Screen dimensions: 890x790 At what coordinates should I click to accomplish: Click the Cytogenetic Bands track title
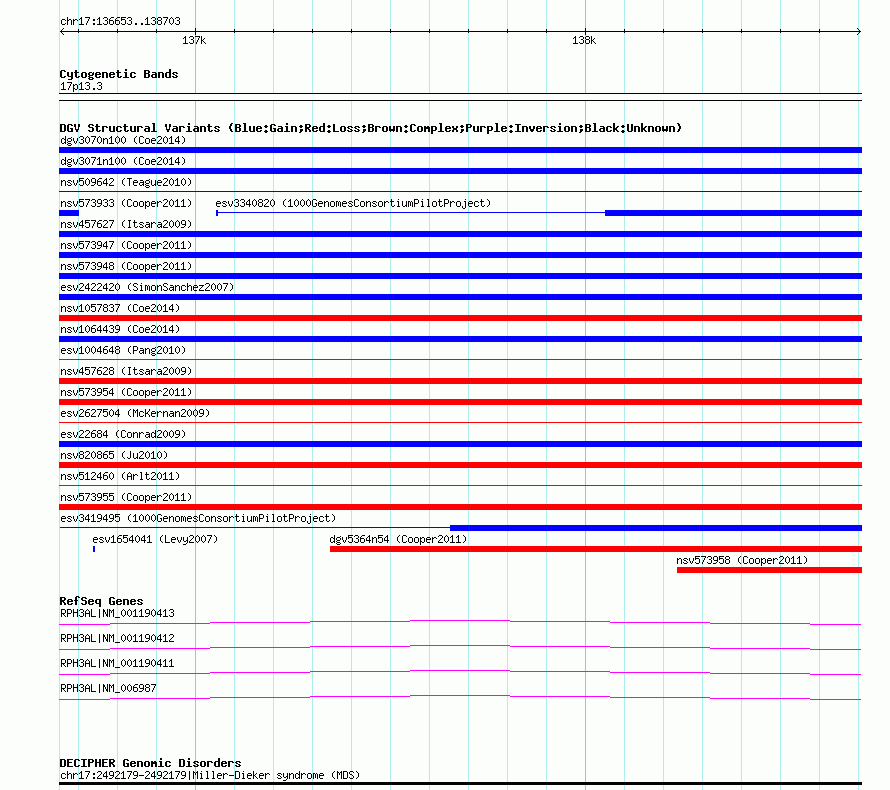pyautogui.click(x=119, y=74)
